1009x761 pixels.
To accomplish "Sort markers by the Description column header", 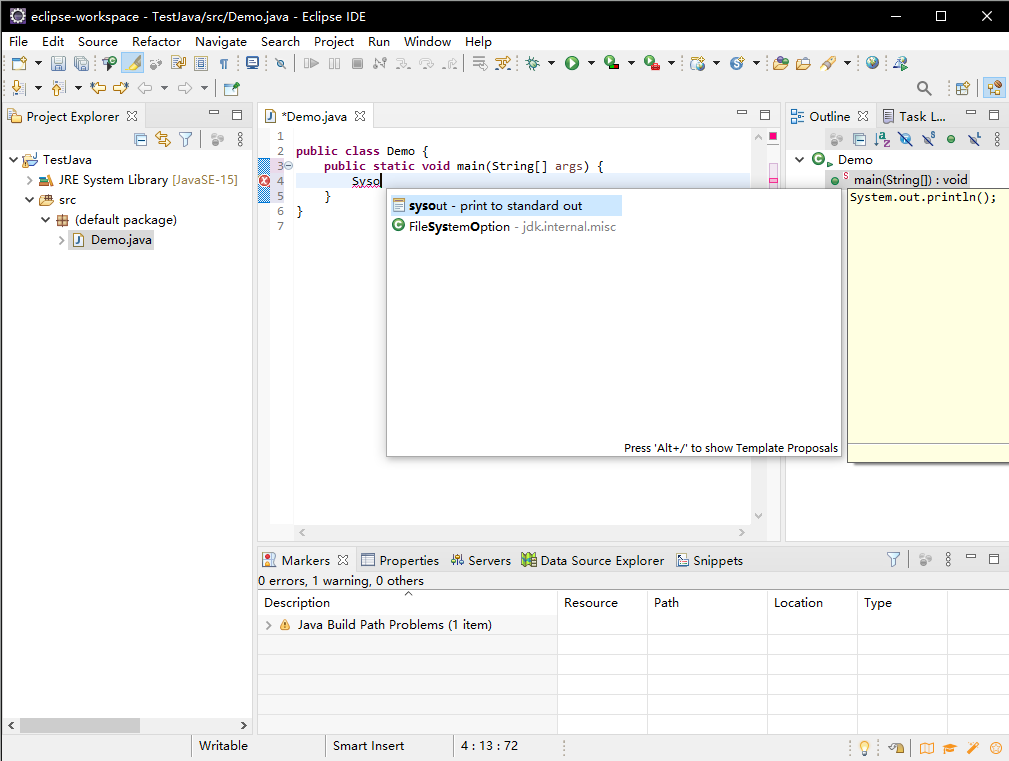I will [407, 603].
